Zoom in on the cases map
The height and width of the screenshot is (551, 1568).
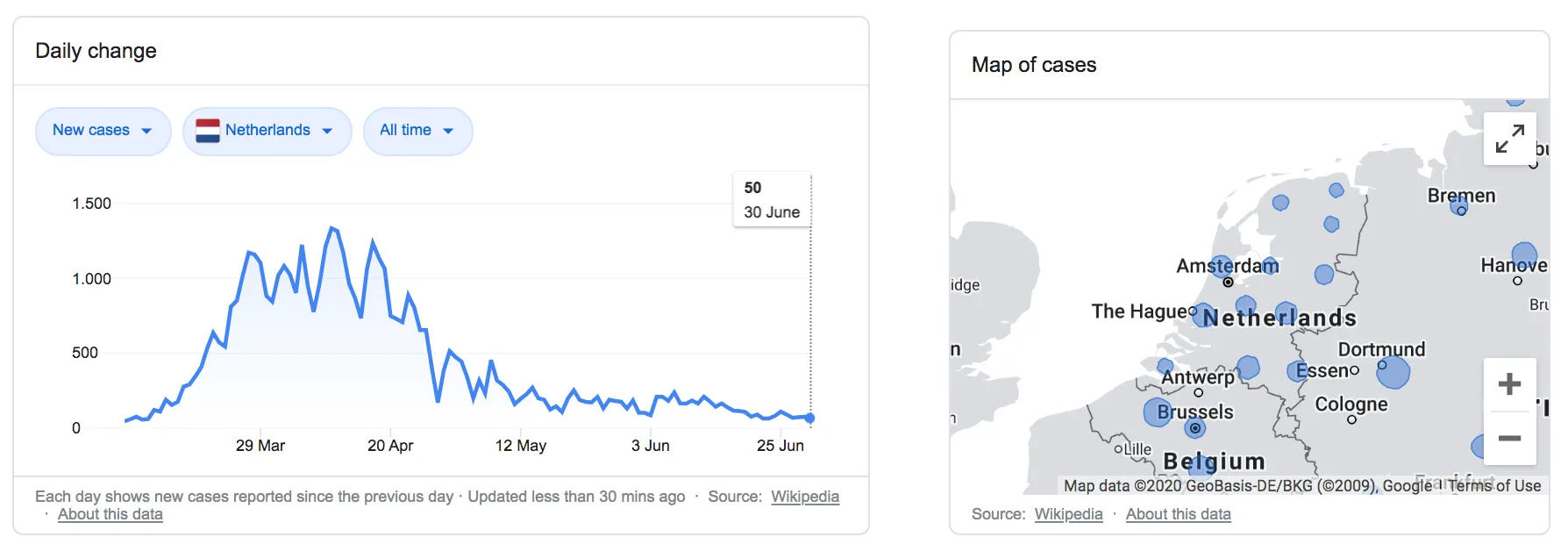click(1509, 384)
